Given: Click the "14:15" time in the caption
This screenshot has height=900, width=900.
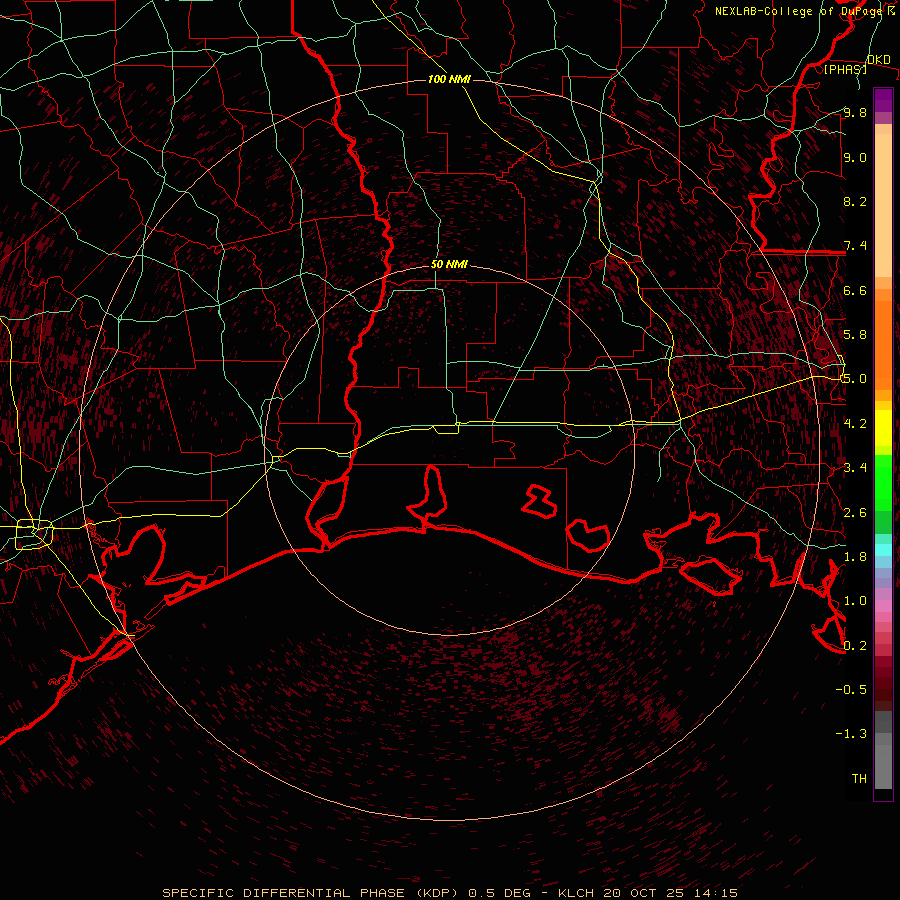Looking at the screenshot, I should point(717,893).
